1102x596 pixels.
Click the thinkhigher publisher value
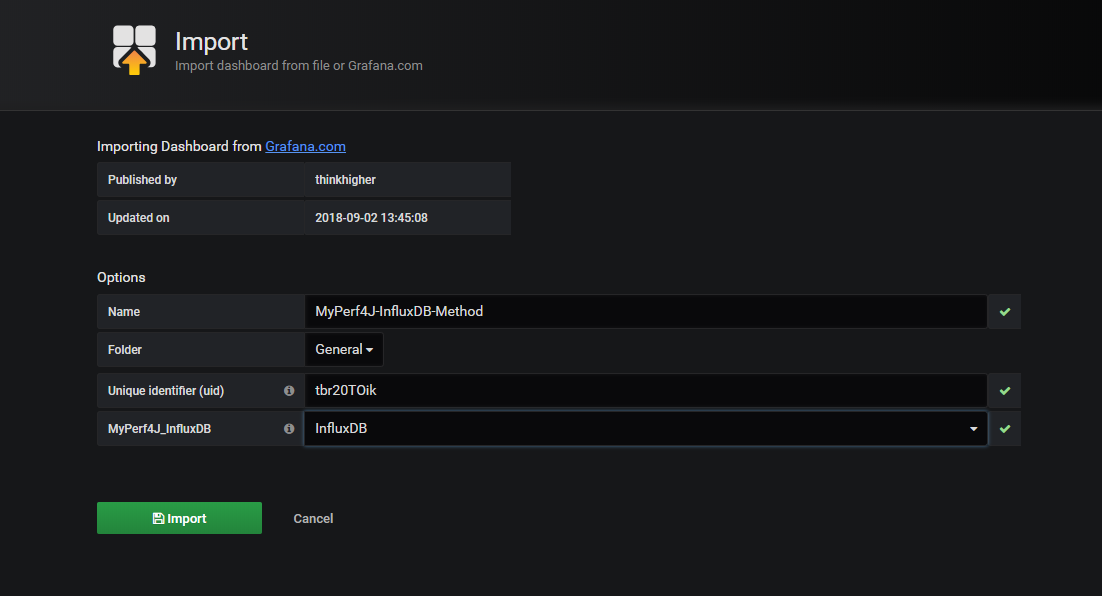coord(347,180)
